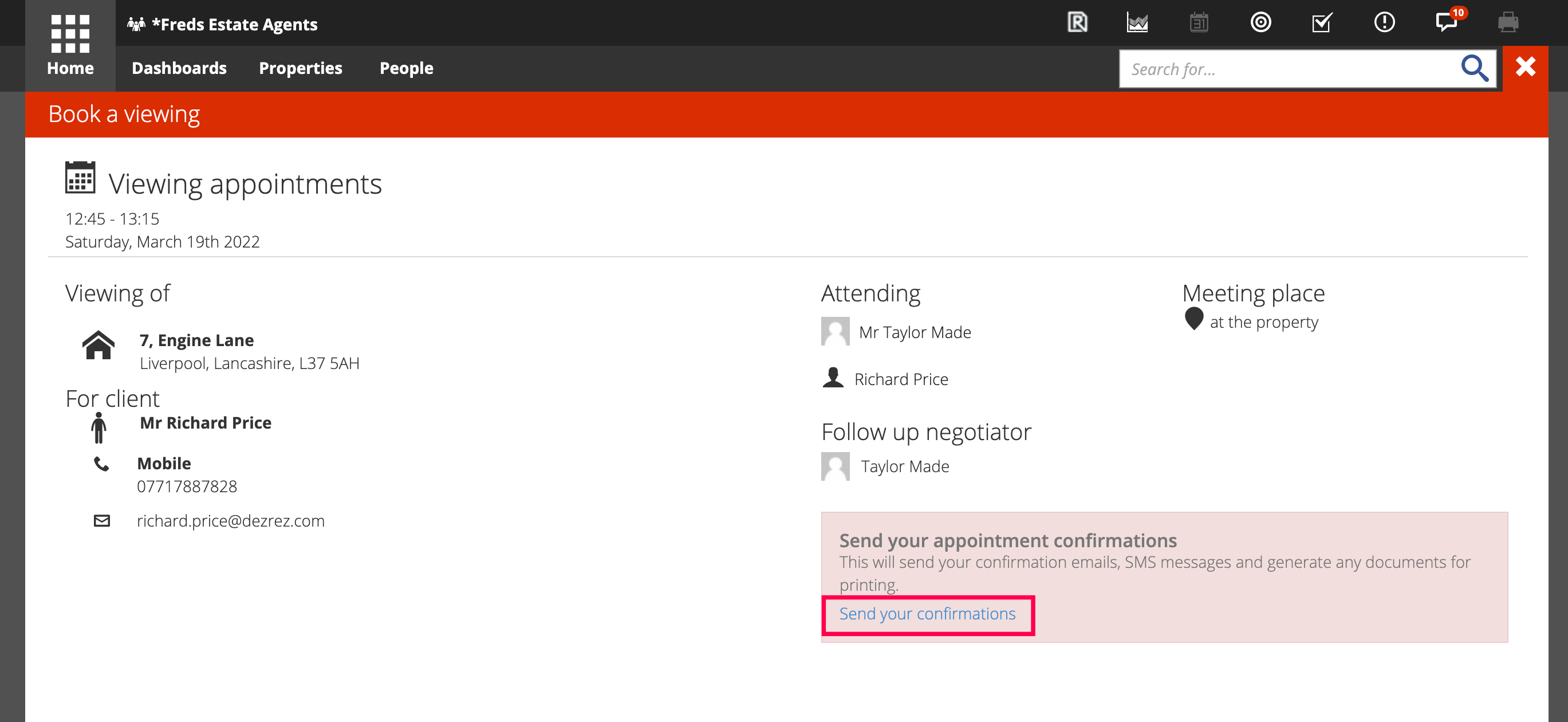Image resolution: width=1568 pixels, height=722 pixels.
Task: Click attendee name Mr Taylor Made
Action: 915,332
